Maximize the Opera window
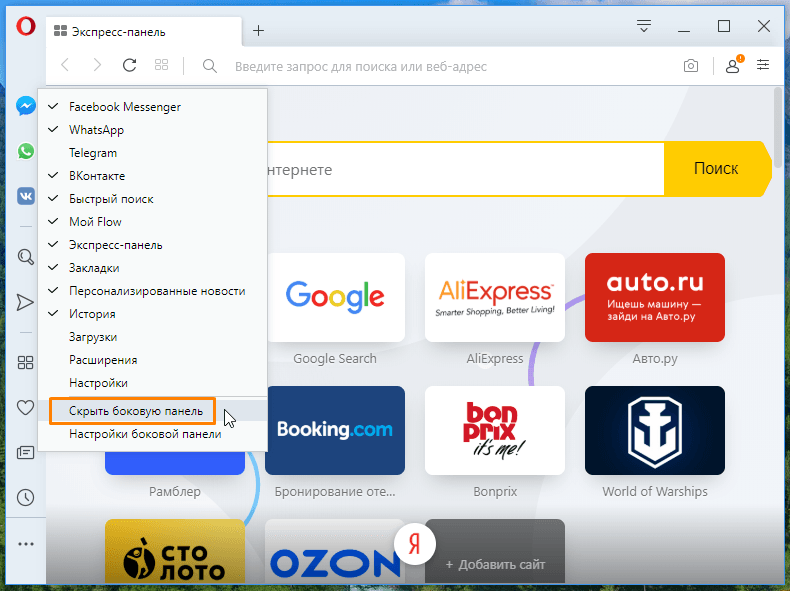The image size is (790, 591). 724,26
